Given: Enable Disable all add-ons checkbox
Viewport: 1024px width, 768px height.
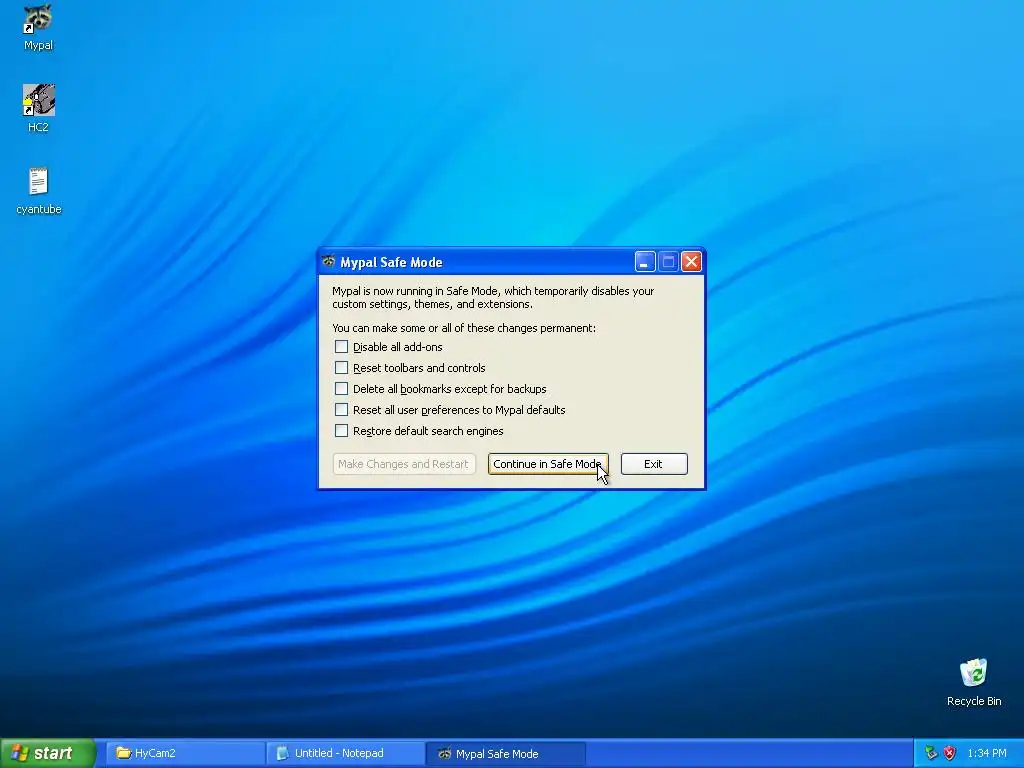Looking at the screenshot, I should 341,347.
